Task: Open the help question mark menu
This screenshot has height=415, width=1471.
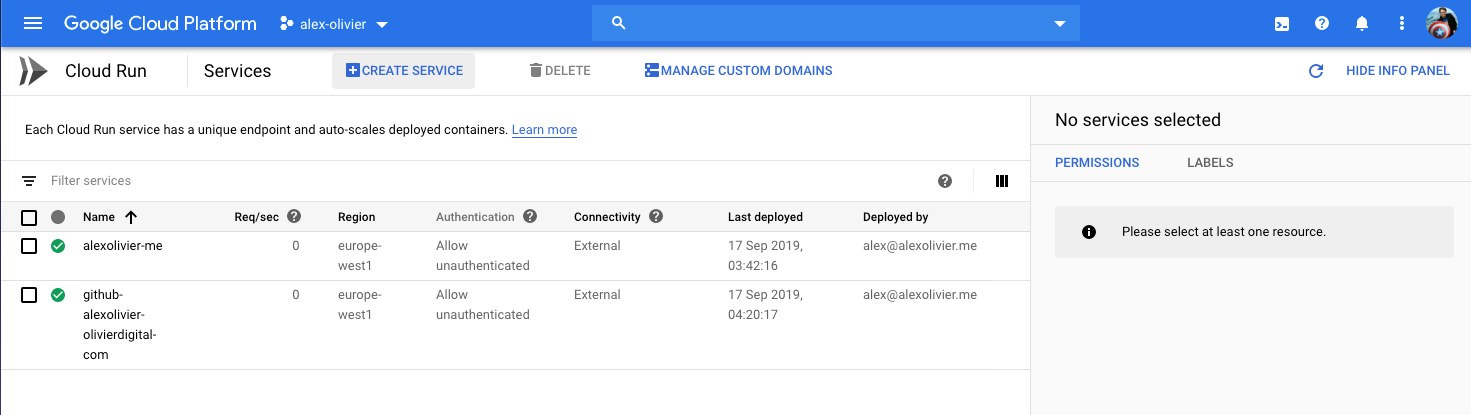Action: click(x=1322, y=23)
